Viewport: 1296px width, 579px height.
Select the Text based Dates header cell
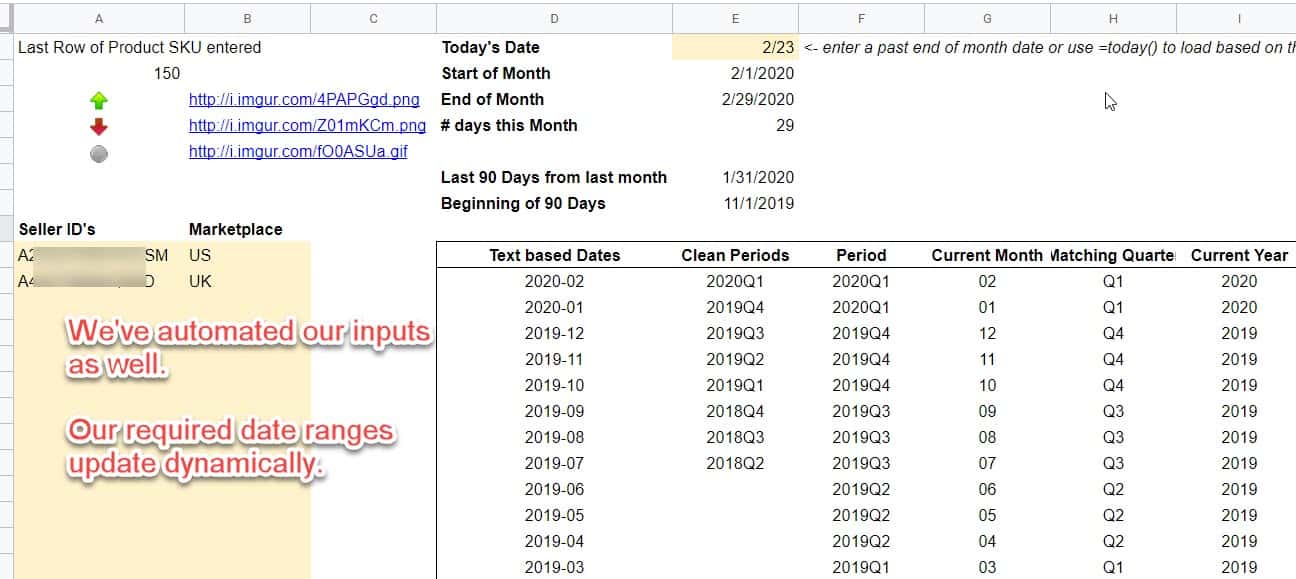point(553,255)
